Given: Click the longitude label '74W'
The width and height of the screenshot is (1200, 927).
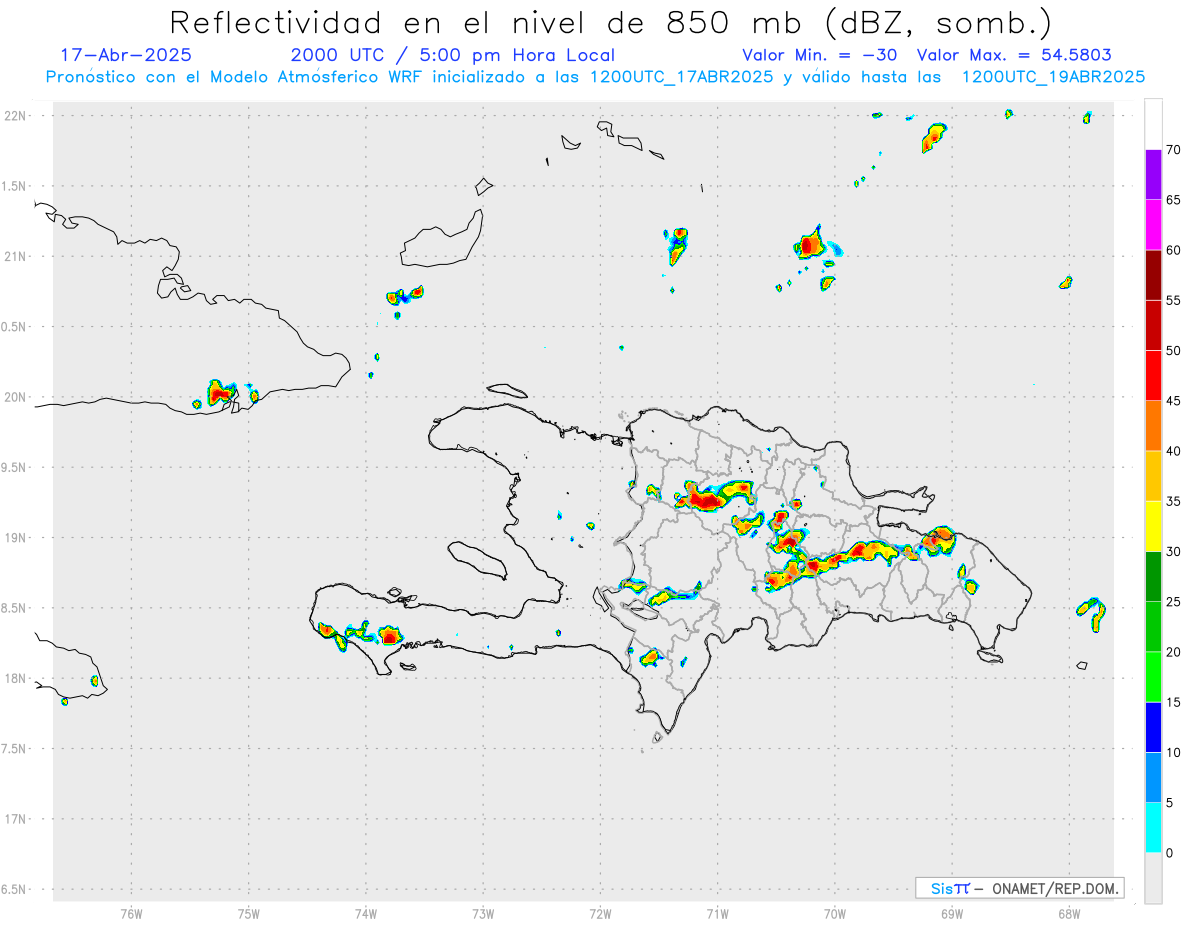Looking at the screenshot, I should click(x=366, y=914).
